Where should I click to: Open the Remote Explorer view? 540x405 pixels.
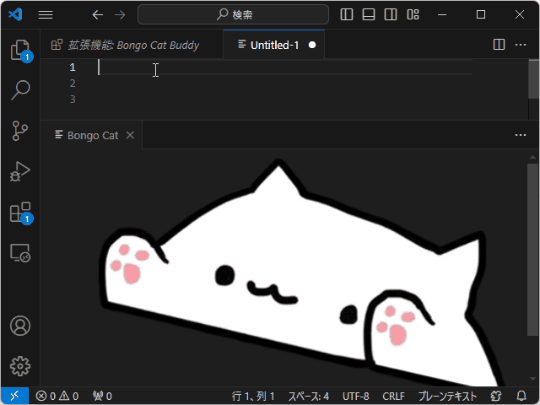click(21, 253)
